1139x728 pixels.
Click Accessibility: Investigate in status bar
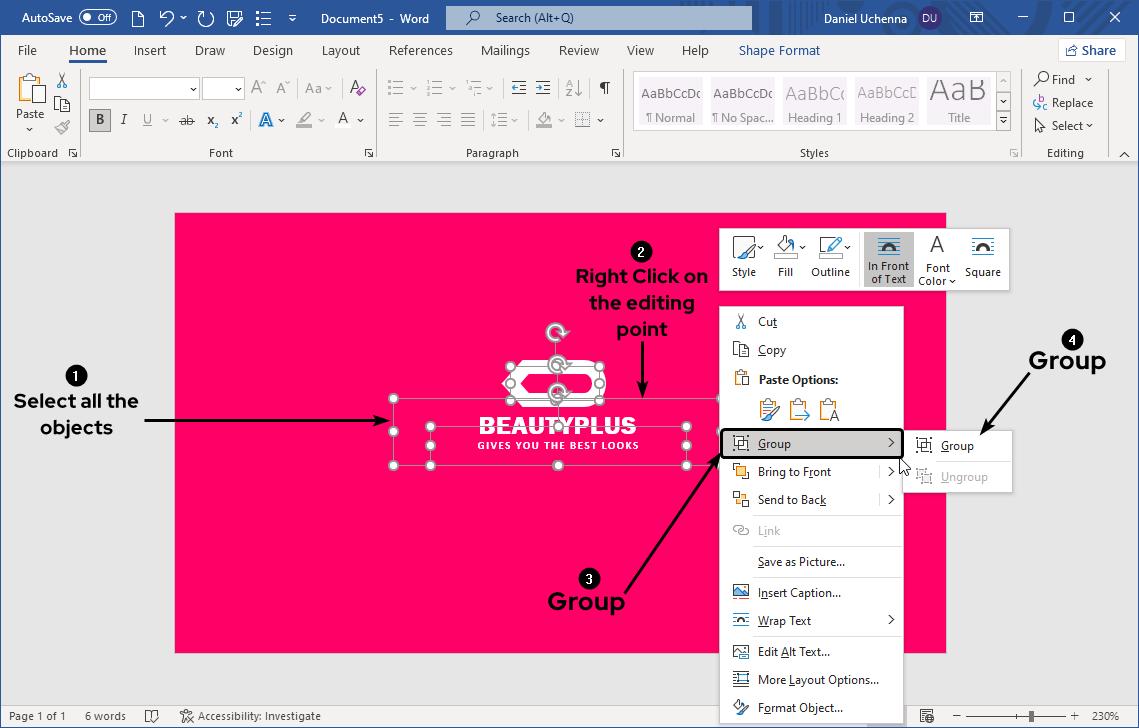point(250,716)
